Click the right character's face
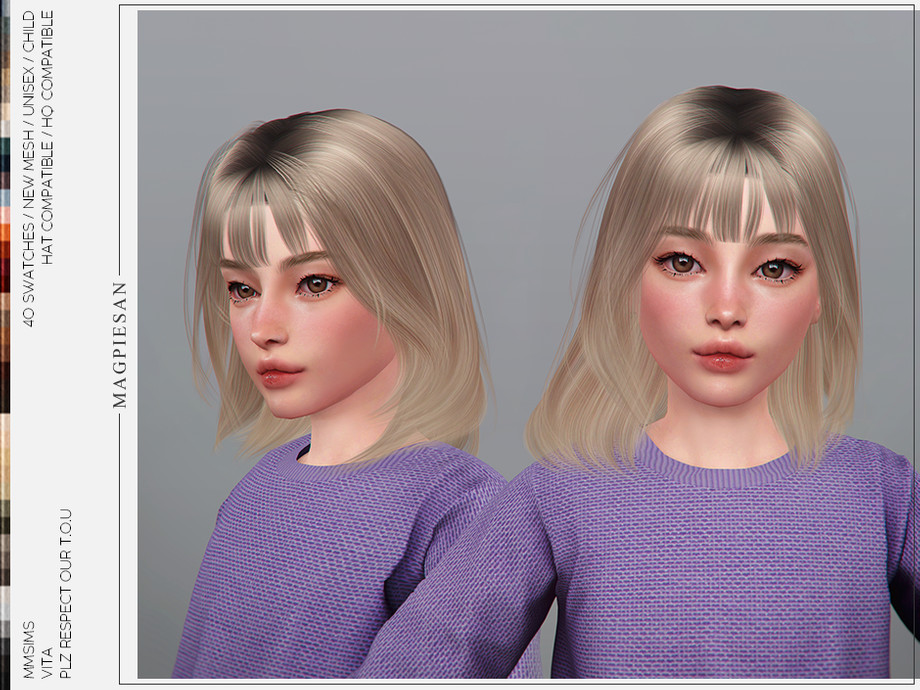The height and width of the screenshot is (690, 920). tap(725, 310)
